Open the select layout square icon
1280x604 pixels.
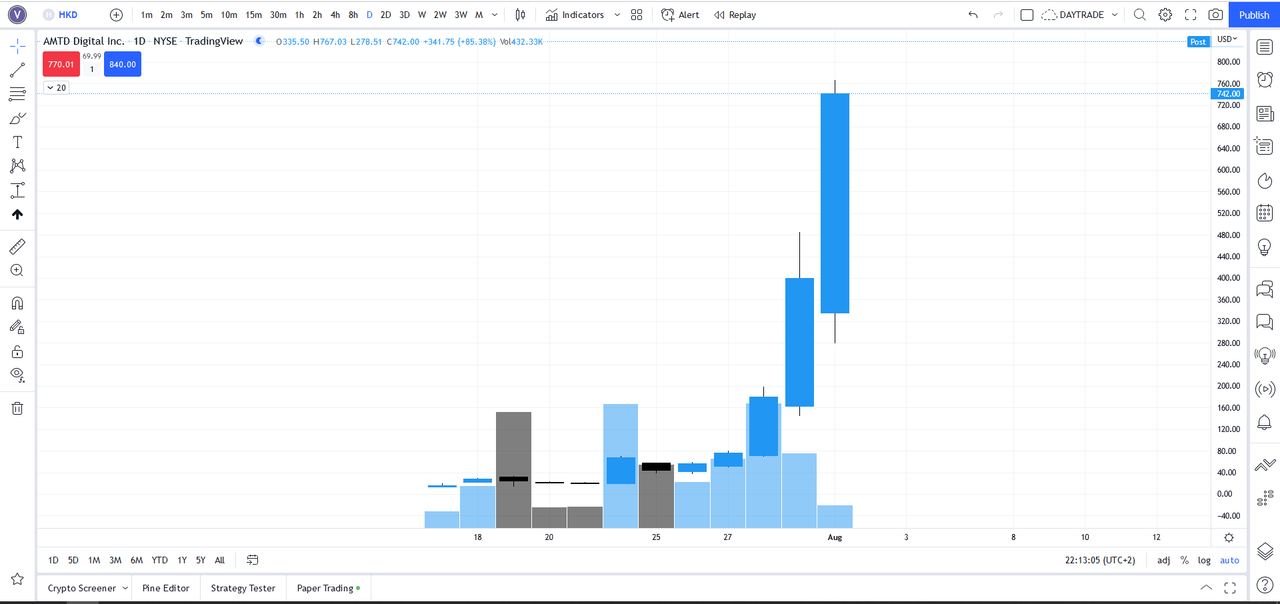point(1026,15)
